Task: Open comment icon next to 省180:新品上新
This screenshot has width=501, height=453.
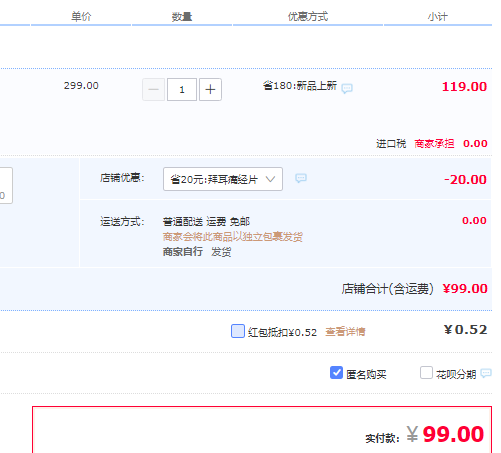Action: [x=347, y=88]
